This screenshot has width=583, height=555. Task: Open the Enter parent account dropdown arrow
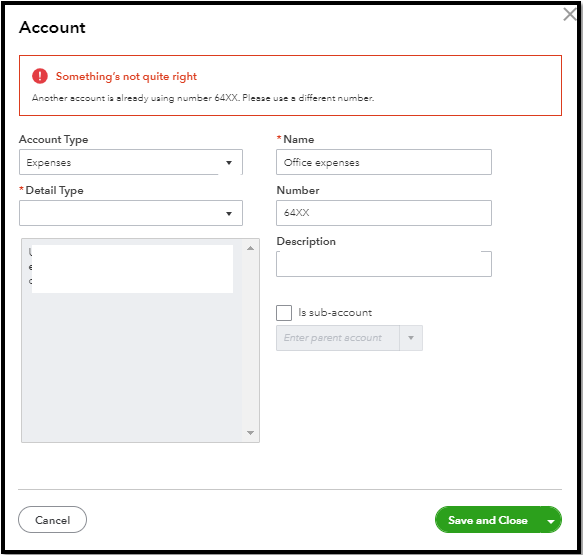(411, 338)
